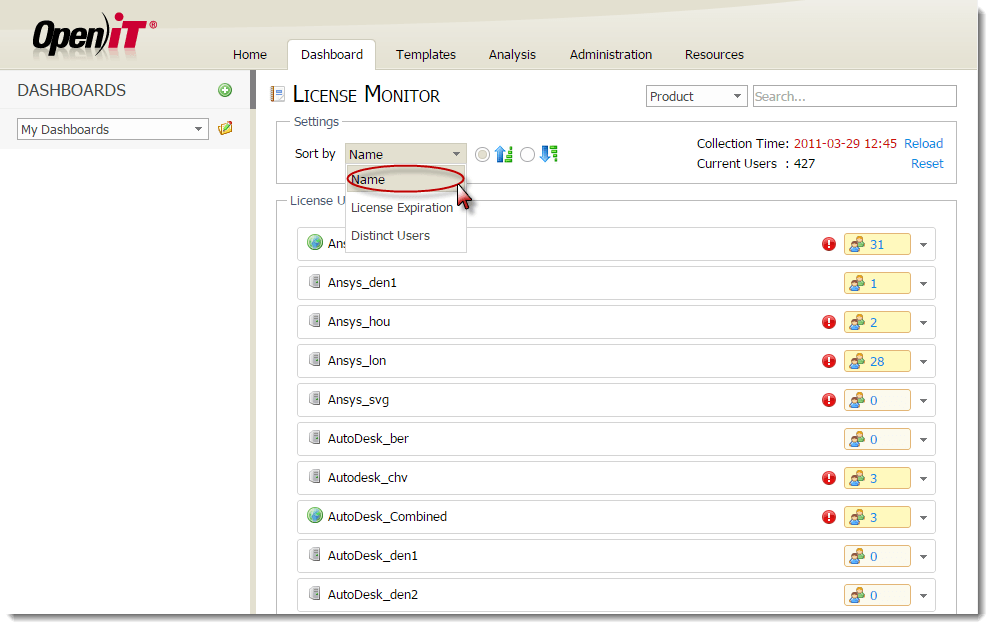Click the red alert icon beside the 31 users badge
Image resolution: width=987 pixels, height=623 pixels.
[x=828, y=244]
